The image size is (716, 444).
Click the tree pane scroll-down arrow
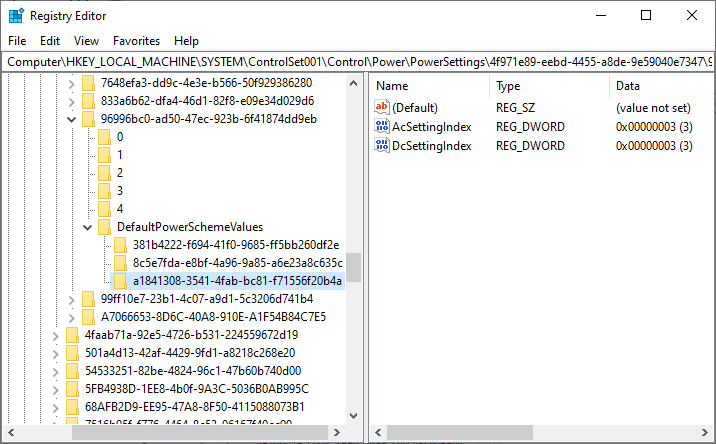[353, 416]
